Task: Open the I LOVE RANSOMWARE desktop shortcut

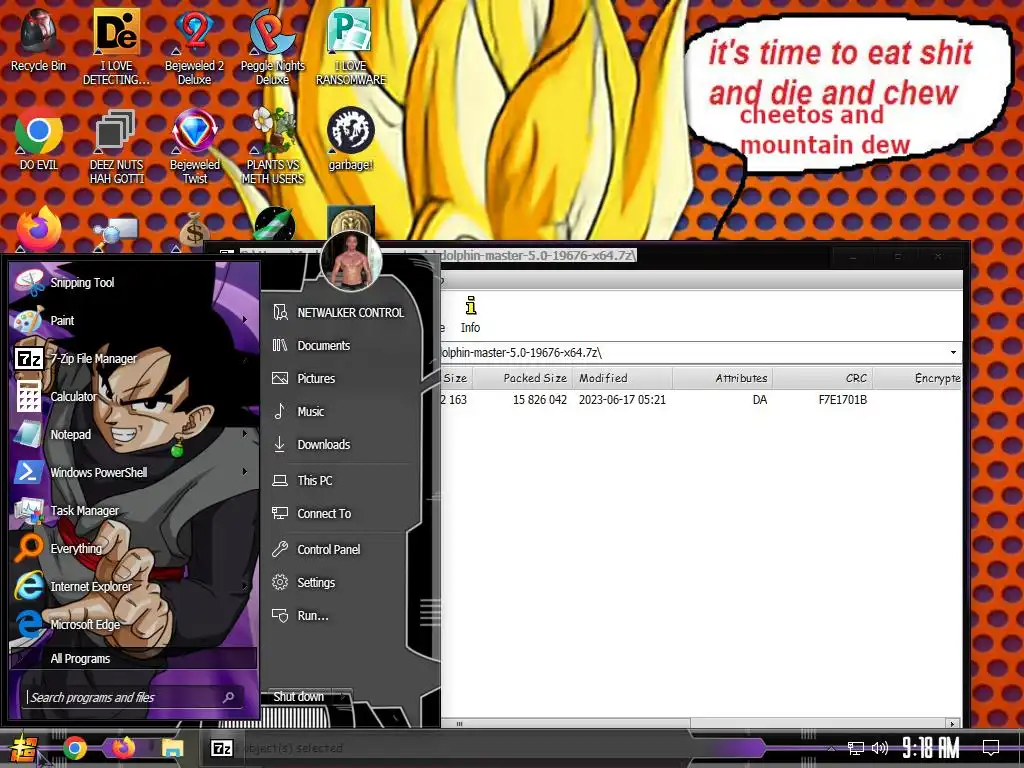Action: (351, 46)
